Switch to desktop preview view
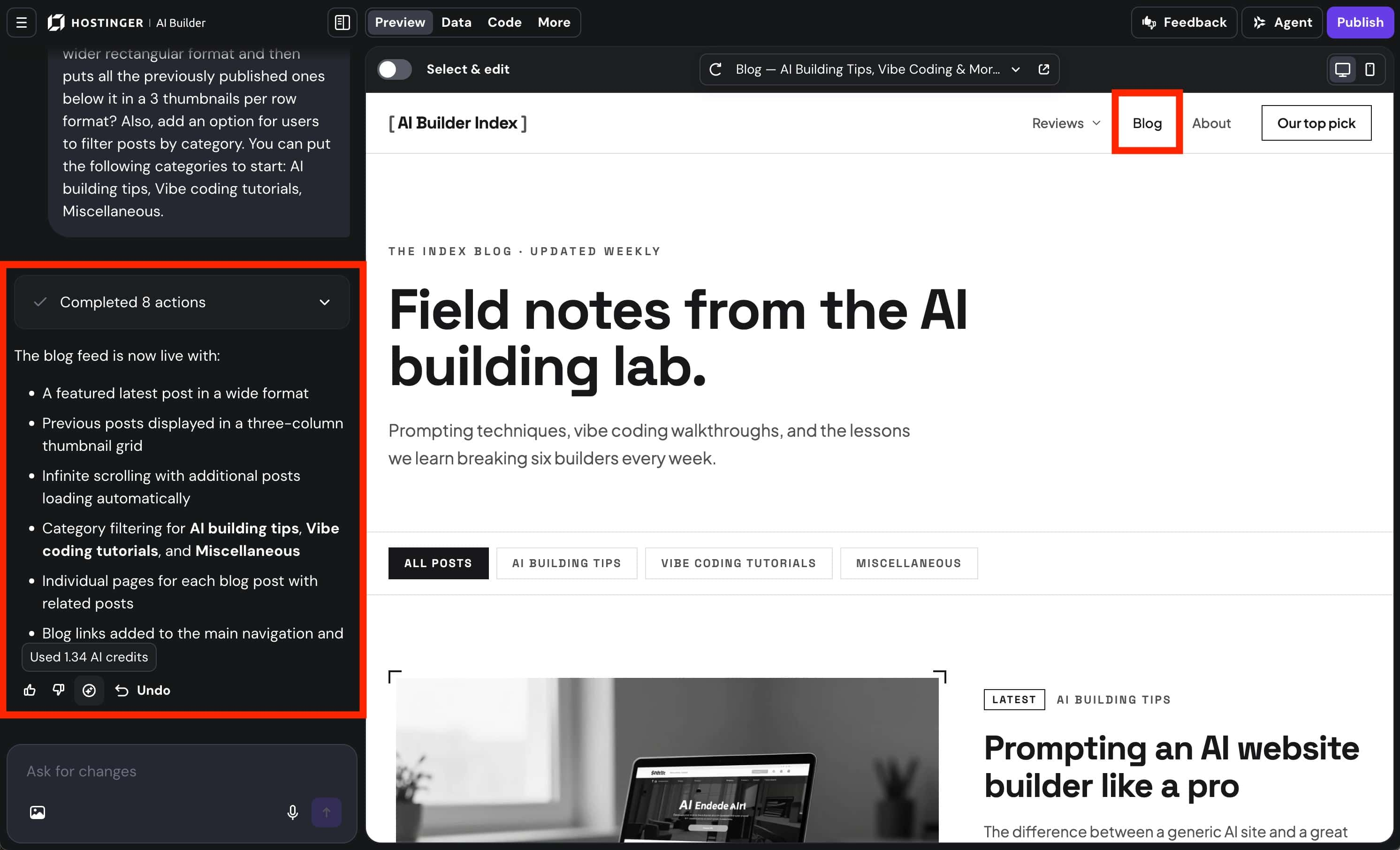This screenshot has height=850, width=1400. (x=1342, y=69)
